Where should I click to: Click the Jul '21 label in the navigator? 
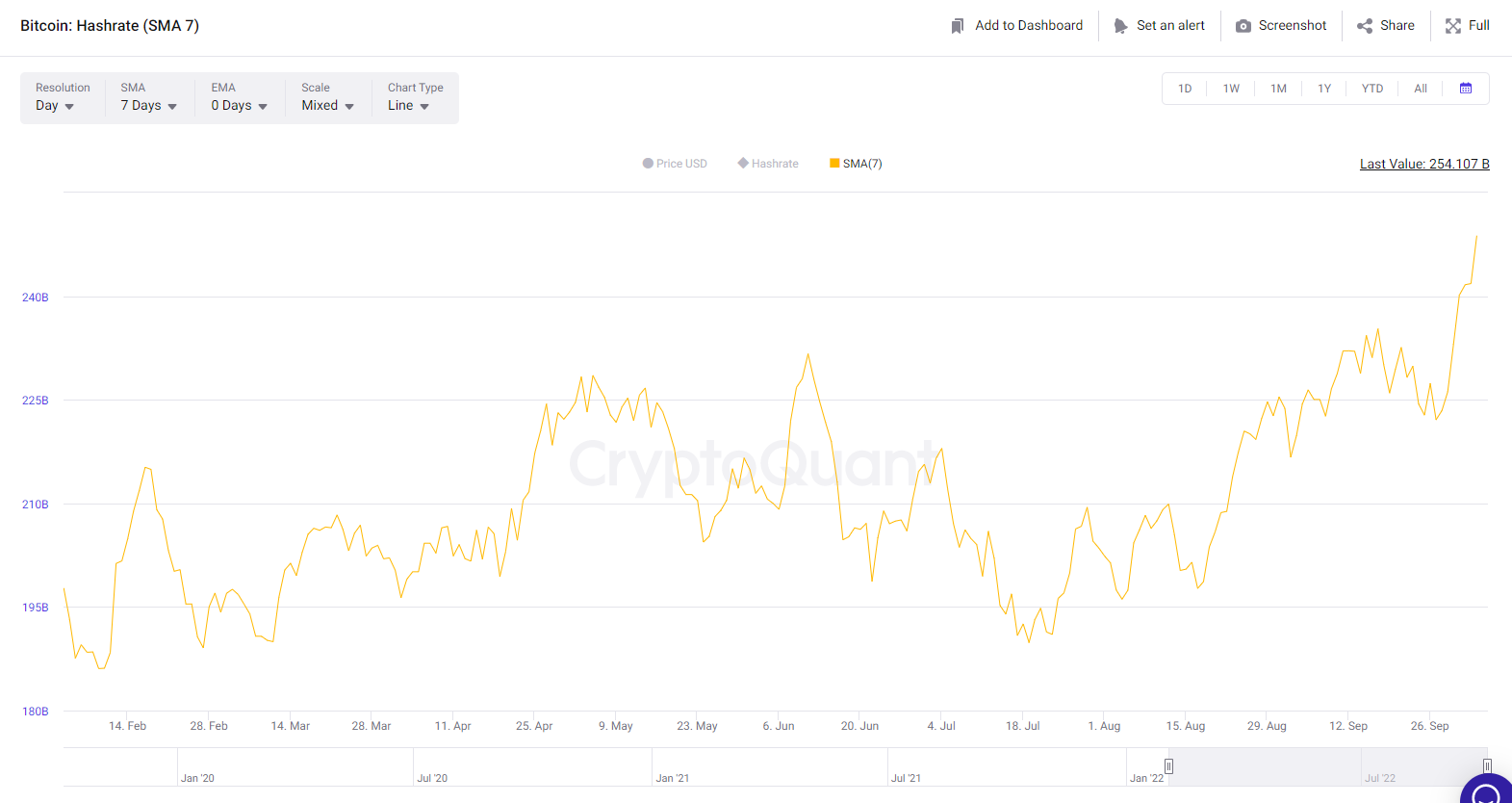coord(906,778)
